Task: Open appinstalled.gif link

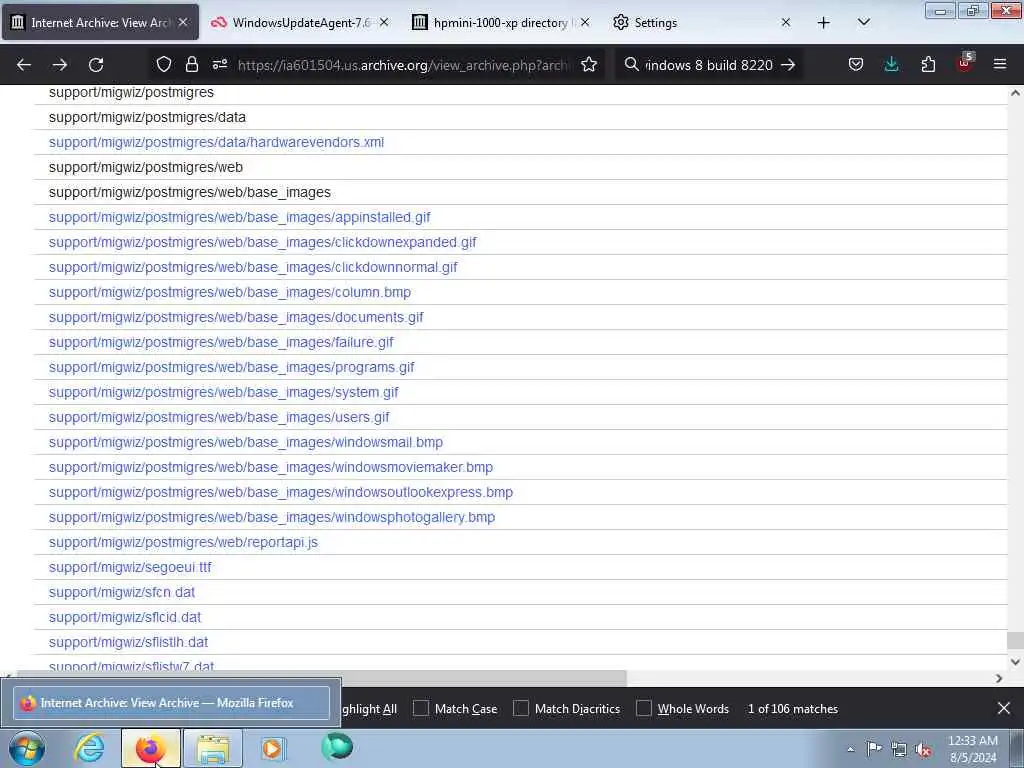Action: click(x=240, y=217)
